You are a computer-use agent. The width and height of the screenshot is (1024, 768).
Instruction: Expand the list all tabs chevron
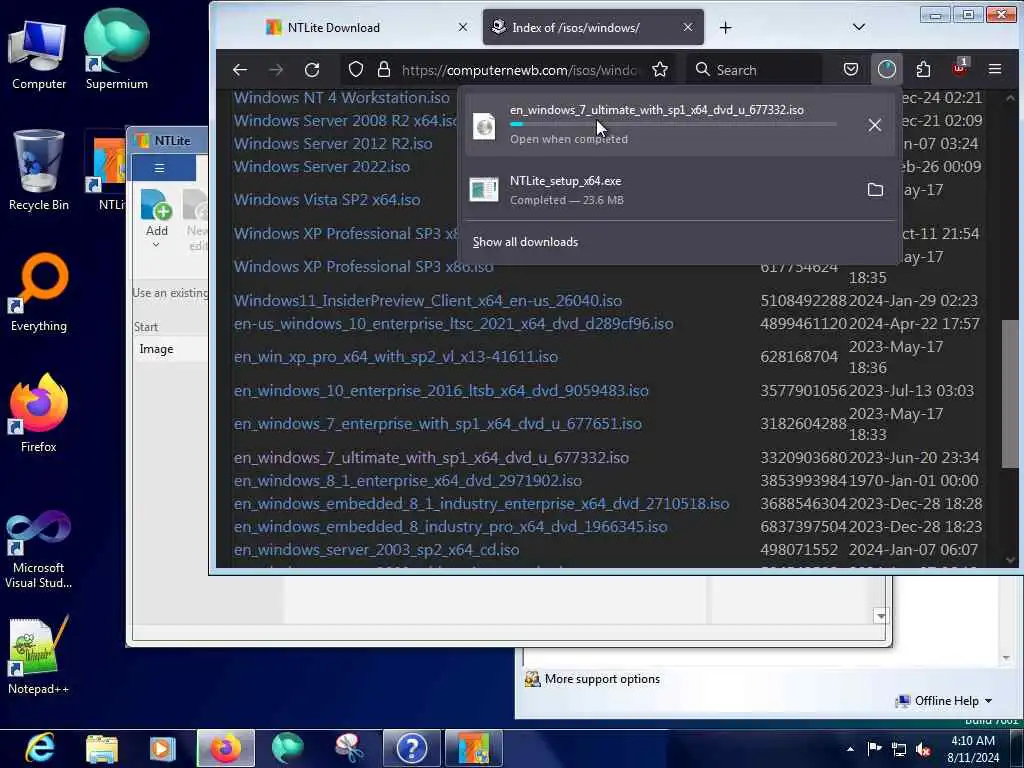[x=859, y=27]
